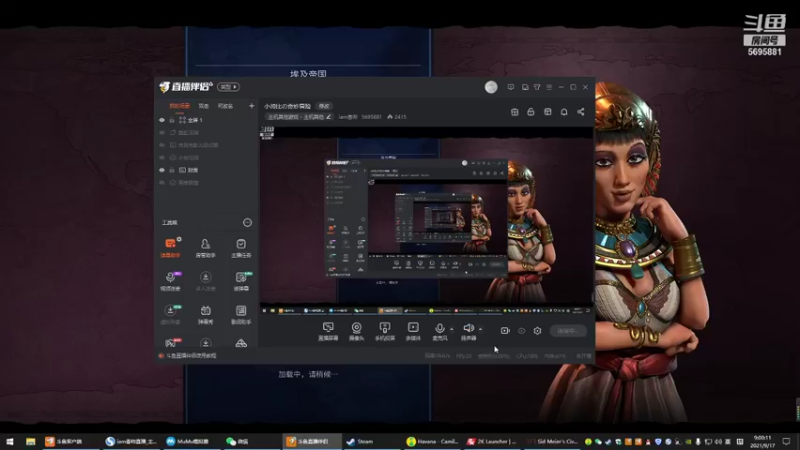
Task: Open the message icon in title bar
Action: click(x=511, y=87)
